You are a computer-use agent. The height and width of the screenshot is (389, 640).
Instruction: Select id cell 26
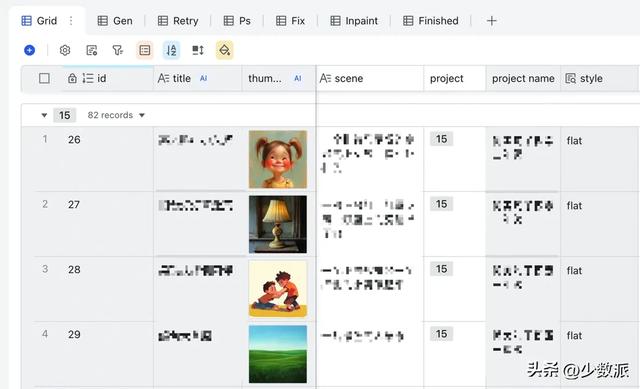[108, 159]
